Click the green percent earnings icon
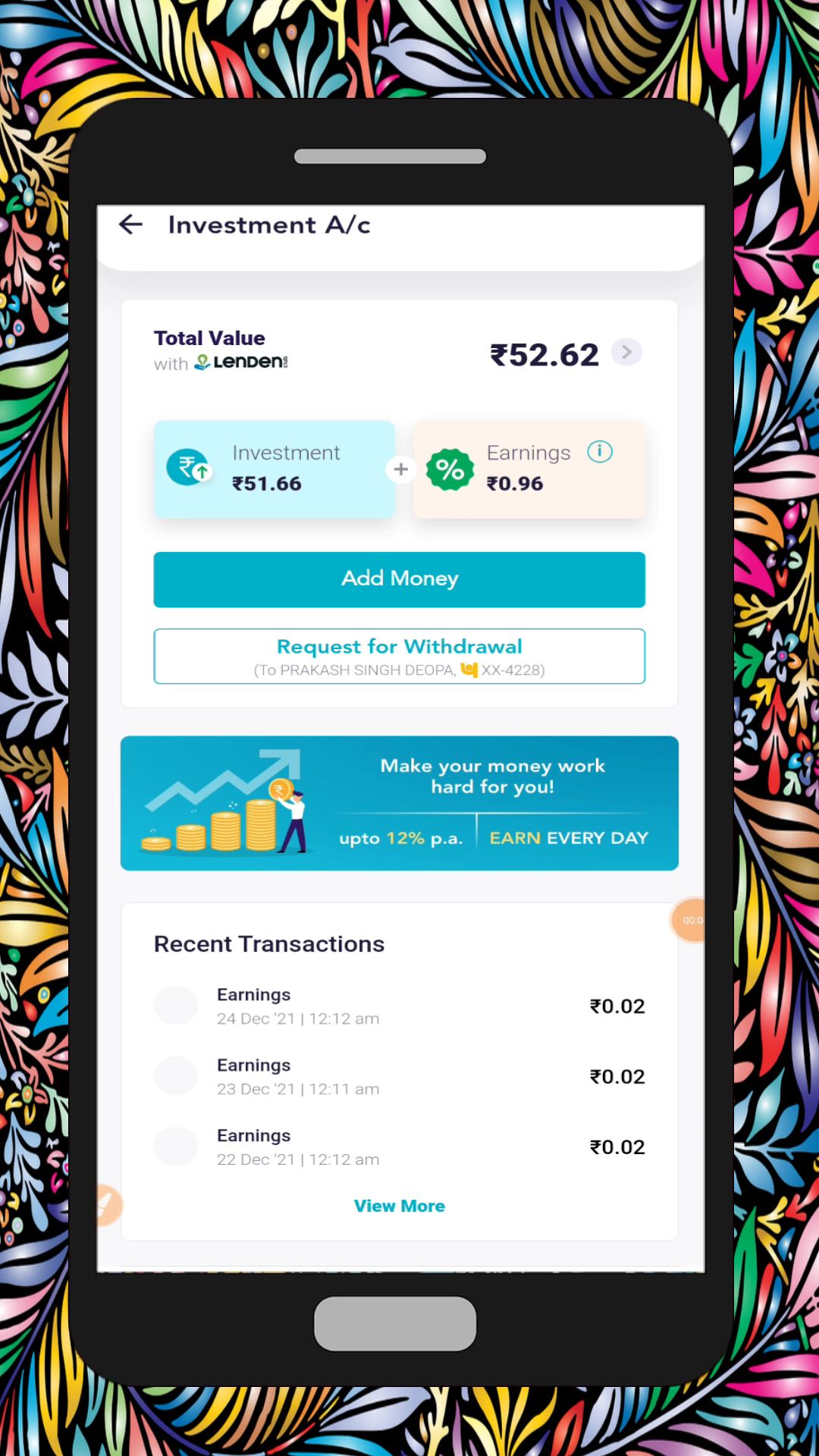 click(450, 469)
